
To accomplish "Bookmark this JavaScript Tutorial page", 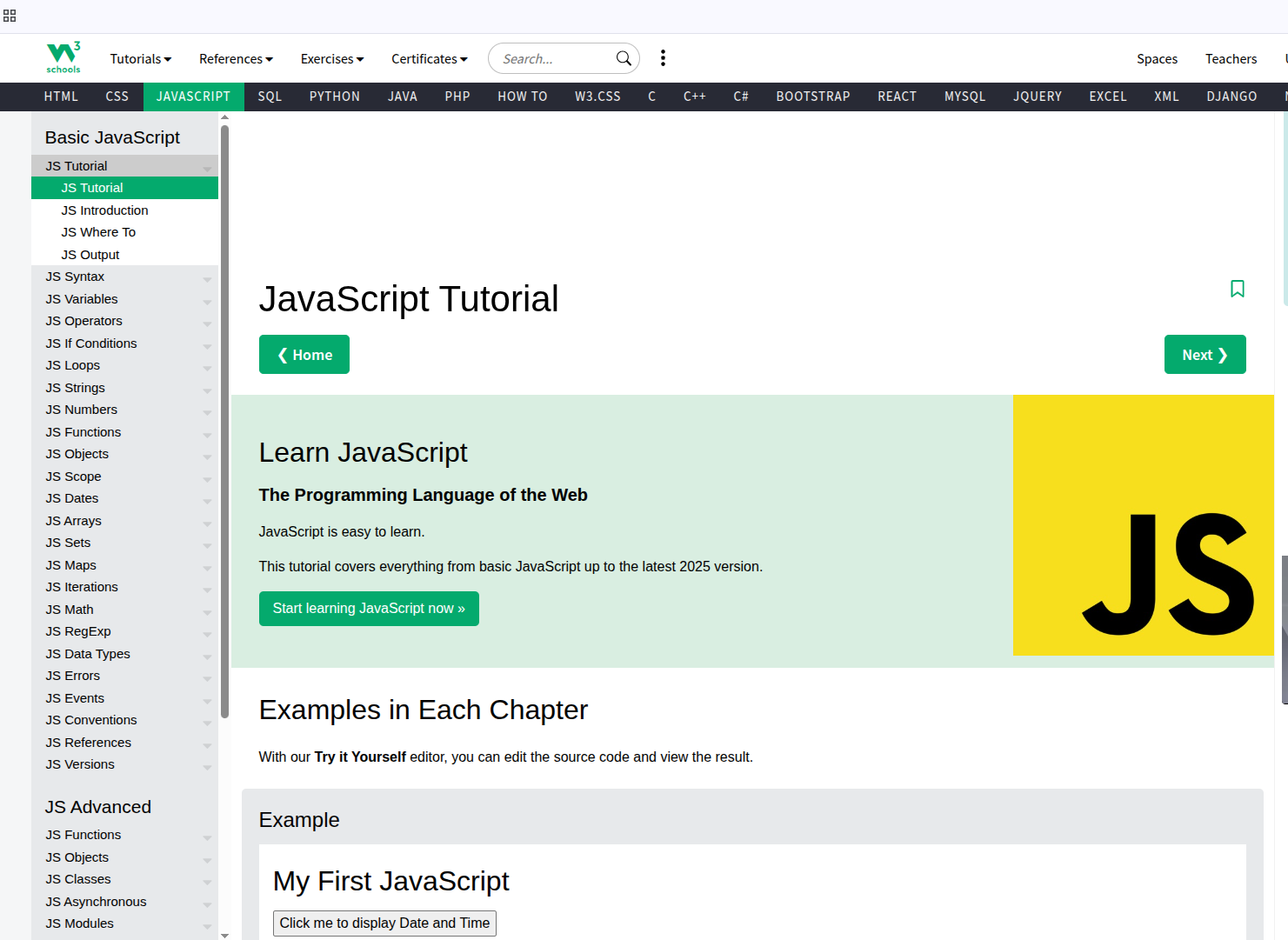I will pos(1237,289).
